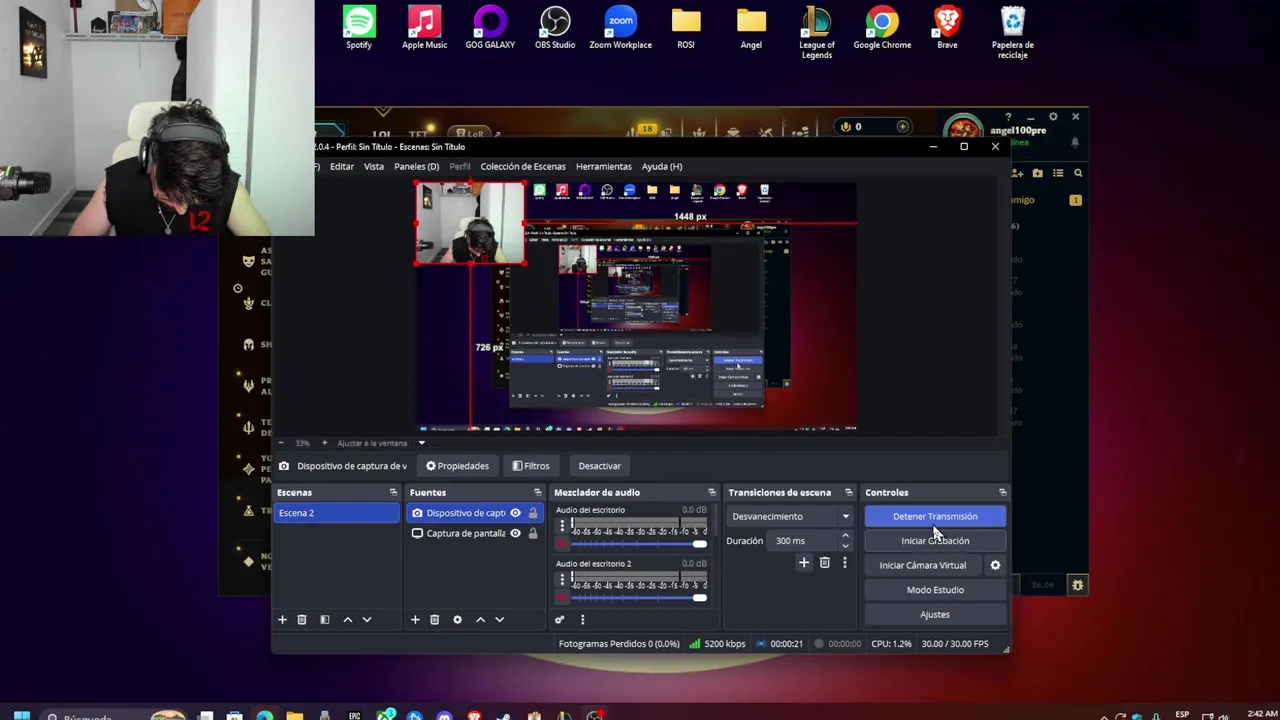The image size is (1280, 720).
Task: Open Paneles (D) menu
Action: [x=416, y=167]
